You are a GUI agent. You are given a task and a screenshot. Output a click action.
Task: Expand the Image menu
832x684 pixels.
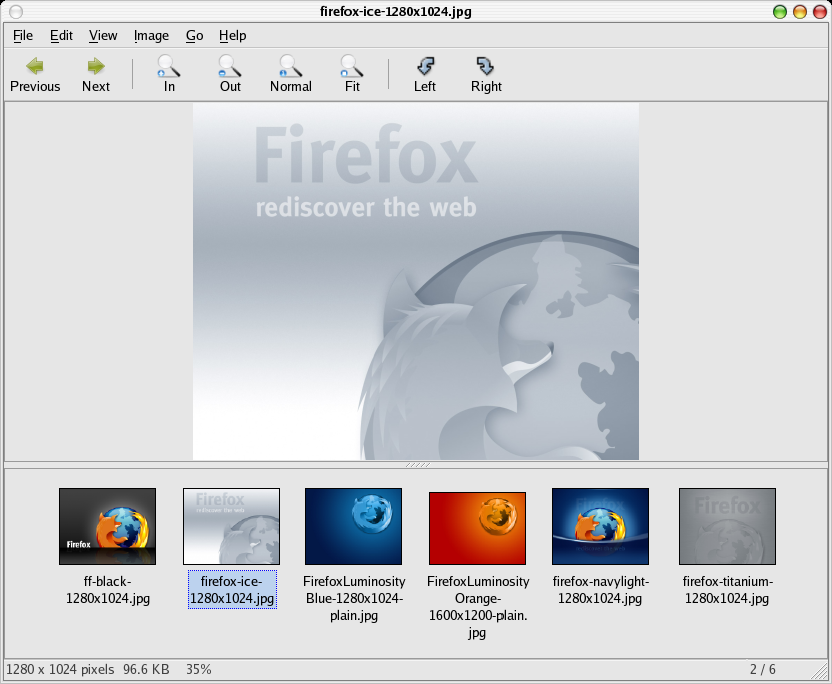point(151,35)
